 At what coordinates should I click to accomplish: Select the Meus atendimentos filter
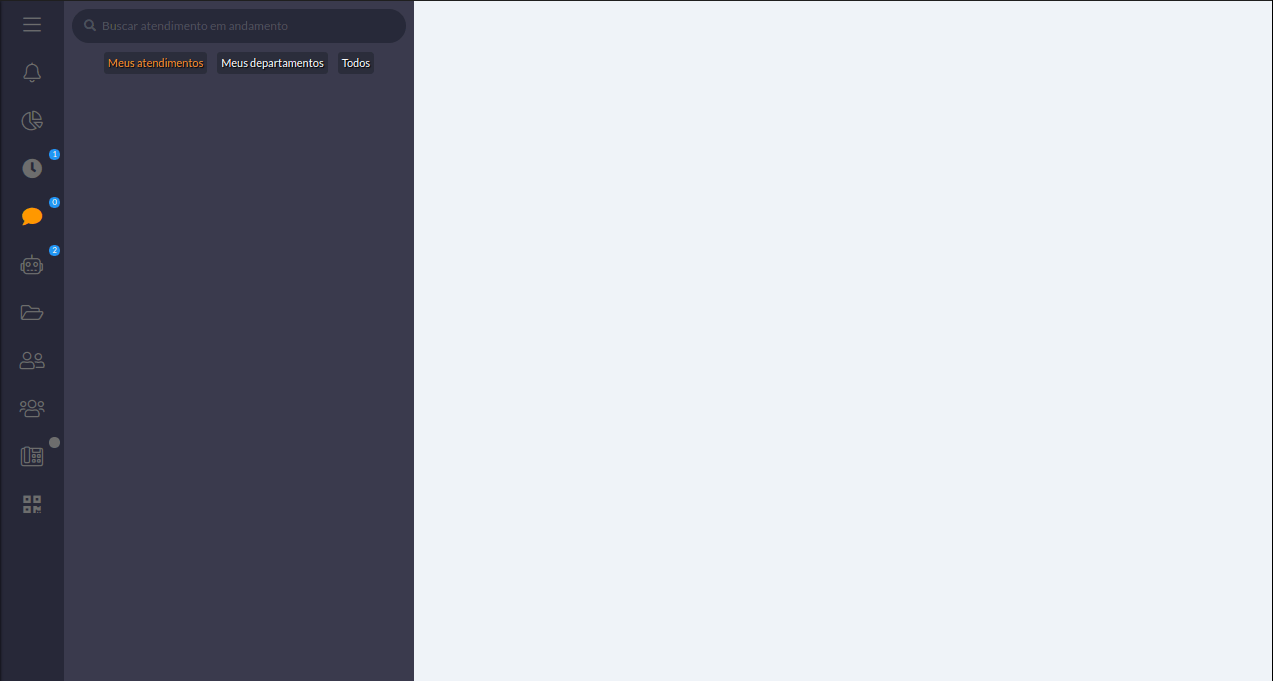coord(156,63)
